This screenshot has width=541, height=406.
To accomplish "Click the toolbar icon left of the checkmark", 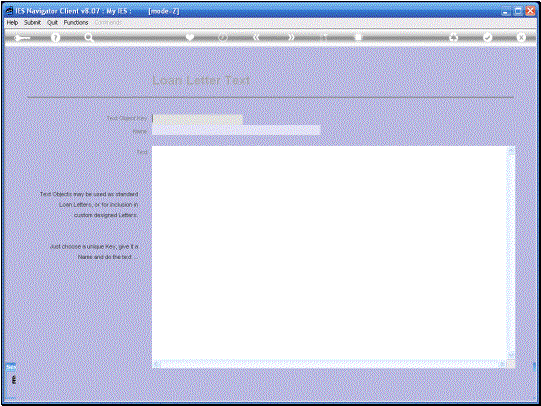I will click(453, 37).
